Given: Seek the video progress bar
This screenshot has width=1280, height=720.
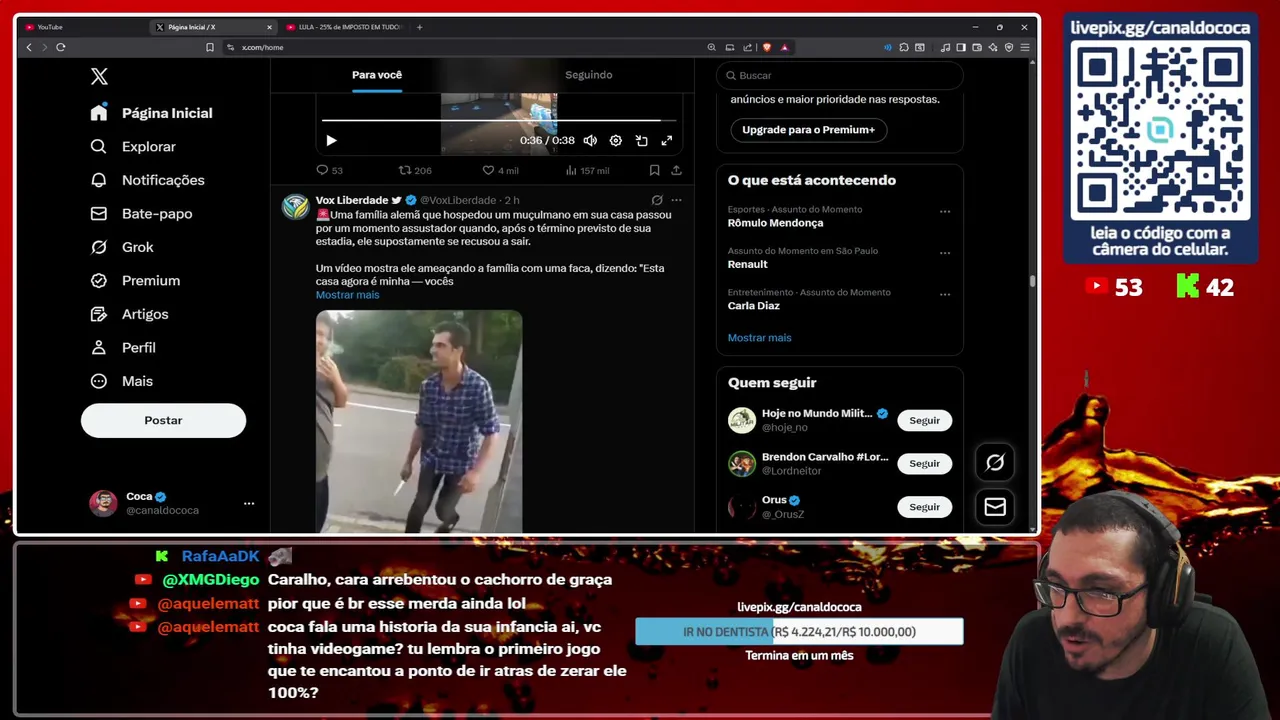Looking at the screenshot, I should [499, 121].
